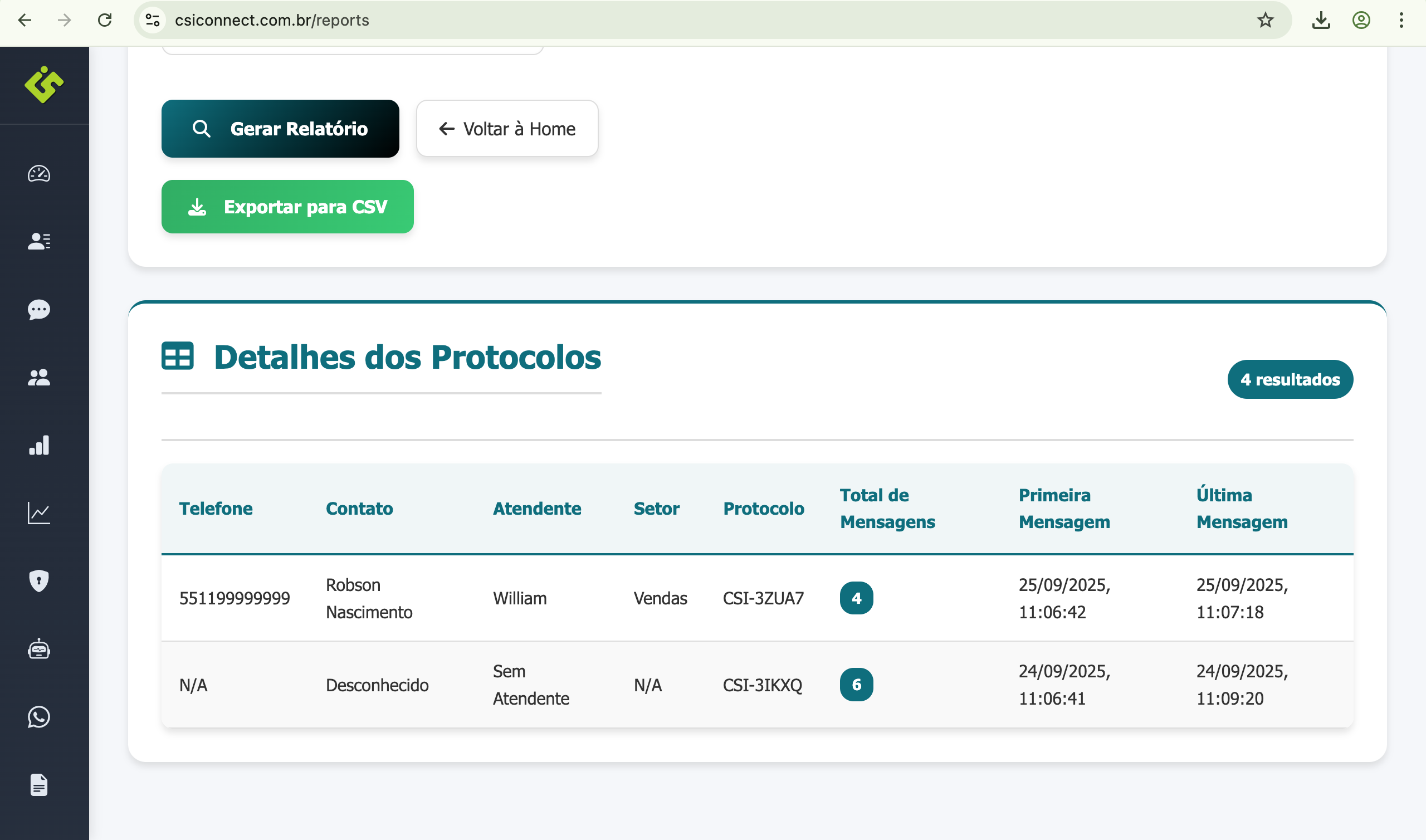Open the security shield section
Screen dimensions: 1426x840
pyautogui.click(x=38, y=581)
